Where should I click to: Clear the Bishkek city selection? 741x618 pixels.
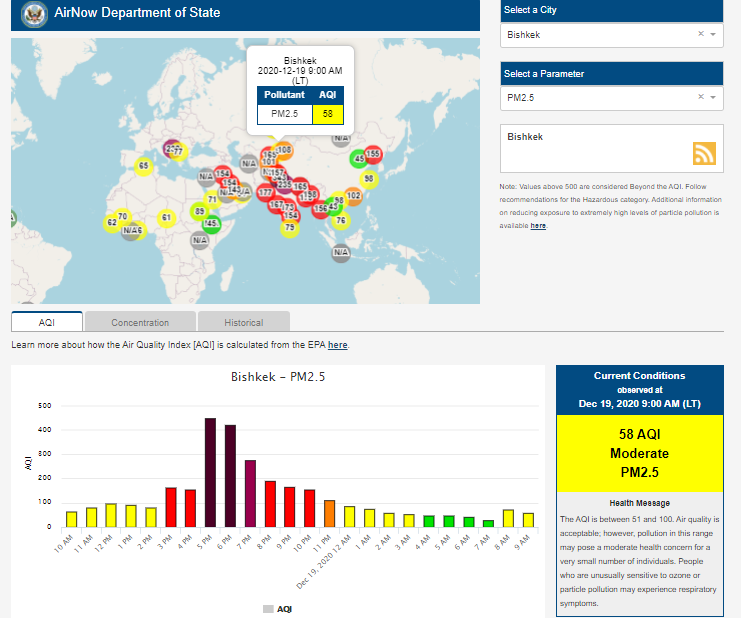701,34
